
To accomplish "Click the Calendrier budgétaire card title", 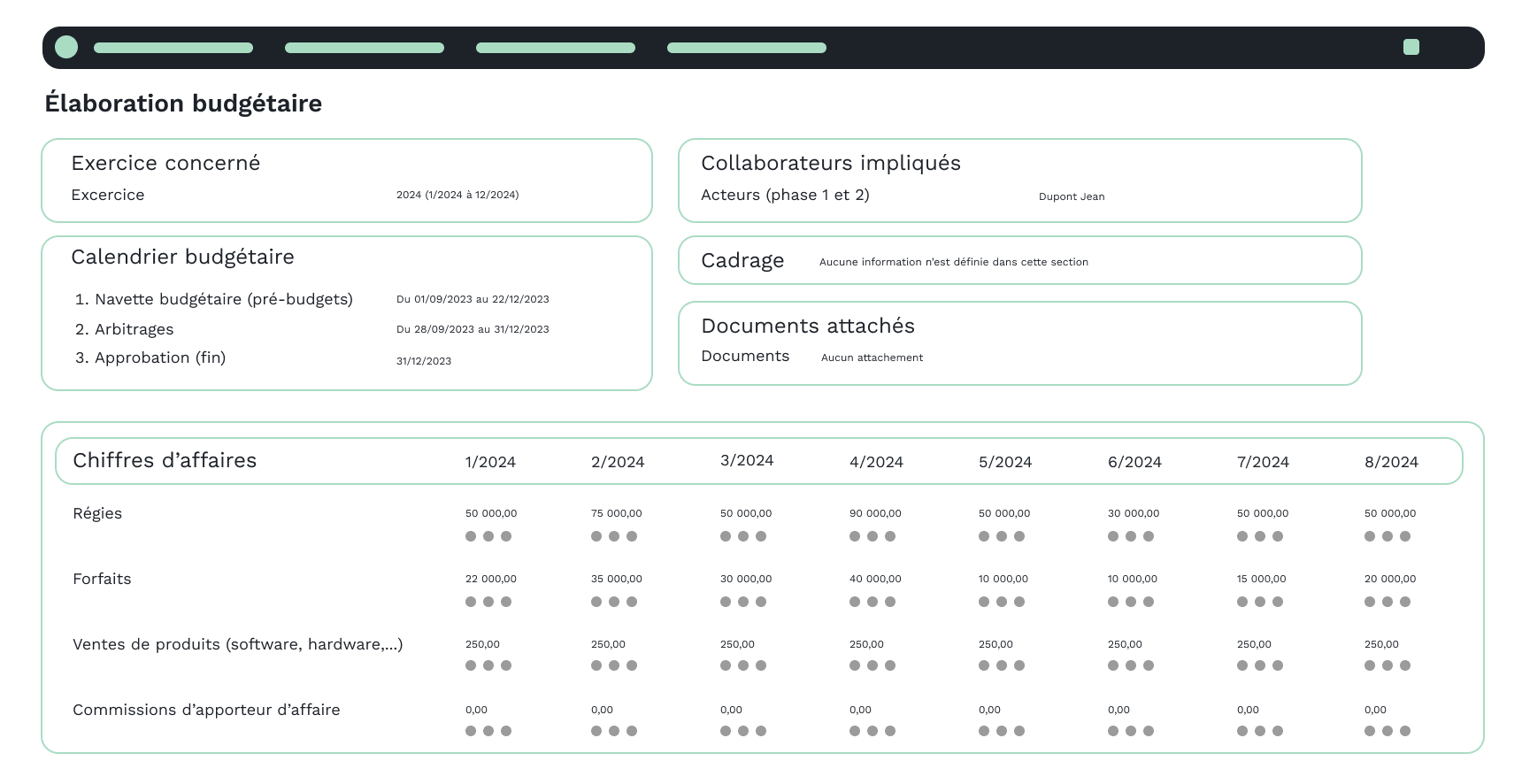I will 182,257.
